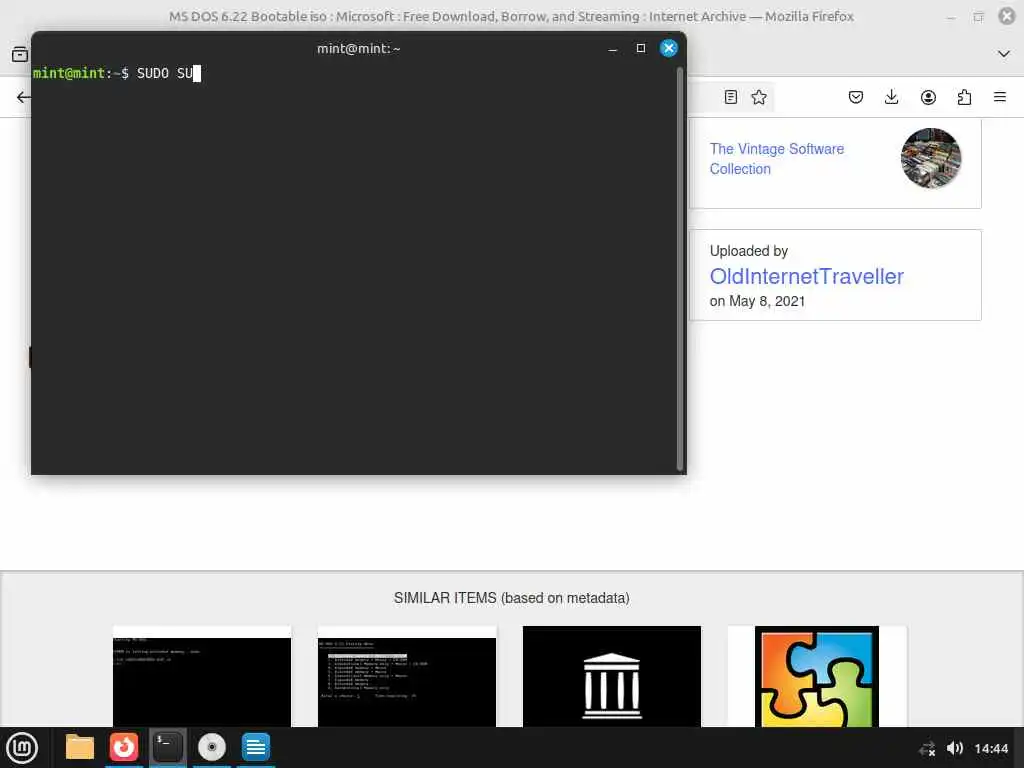Open Firefox hamburger application menu
The image size is (1024, 768).
(x=1000, y=97)
